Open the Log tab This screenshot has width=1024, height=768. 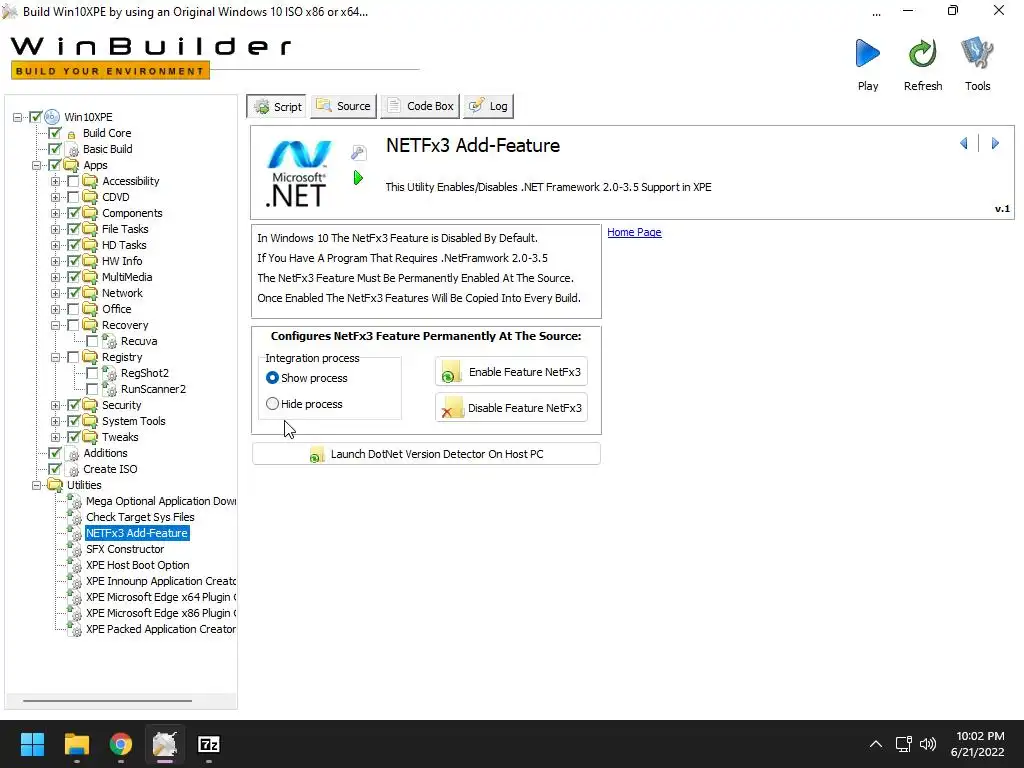click(x=488, y=106)
